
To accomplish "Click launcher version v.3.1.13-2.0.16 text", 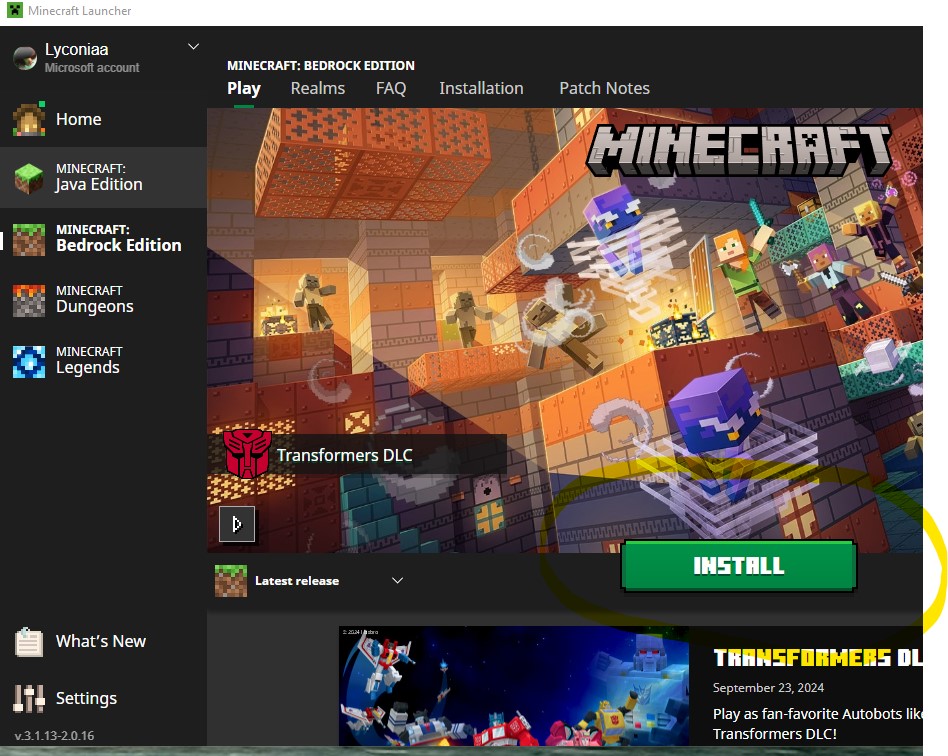I will (54, 735).
